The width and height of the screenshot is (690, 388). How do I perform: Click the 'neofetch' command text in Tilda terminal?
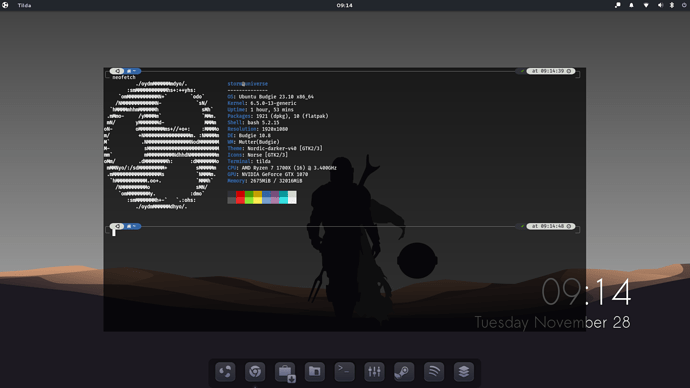124,77
